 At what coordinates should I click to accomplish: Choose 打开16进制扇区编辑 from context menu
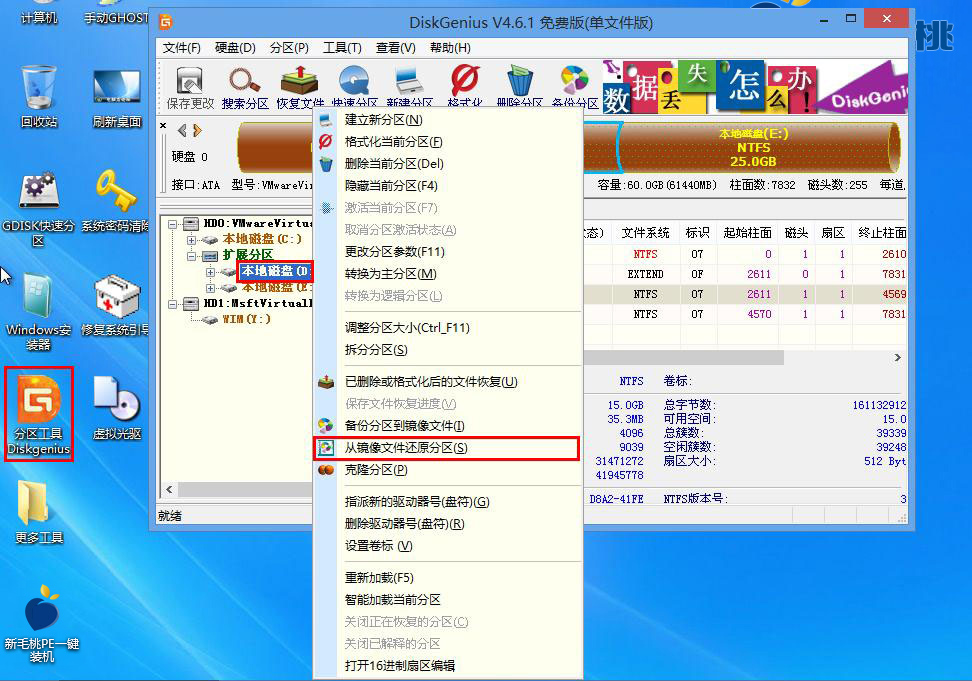448,666
